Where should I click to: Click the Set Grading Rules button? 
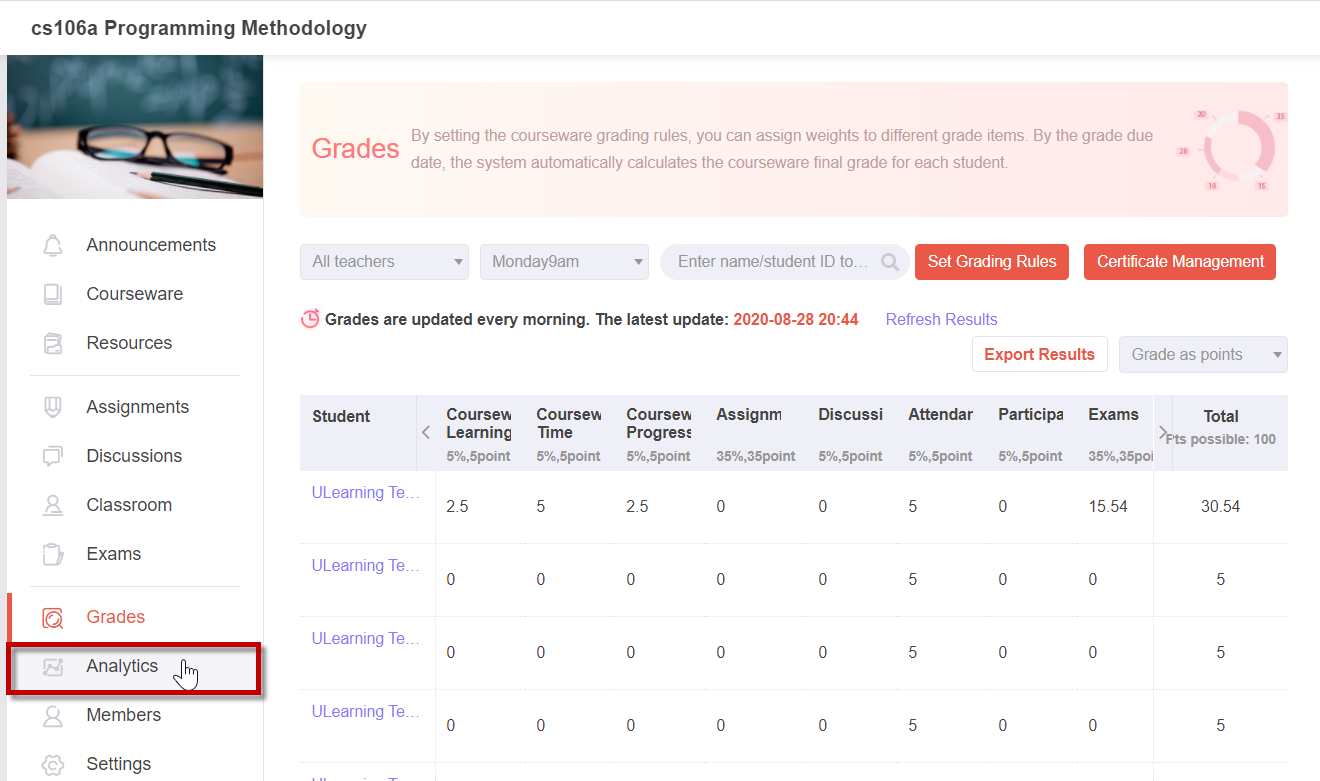point(992,262)
